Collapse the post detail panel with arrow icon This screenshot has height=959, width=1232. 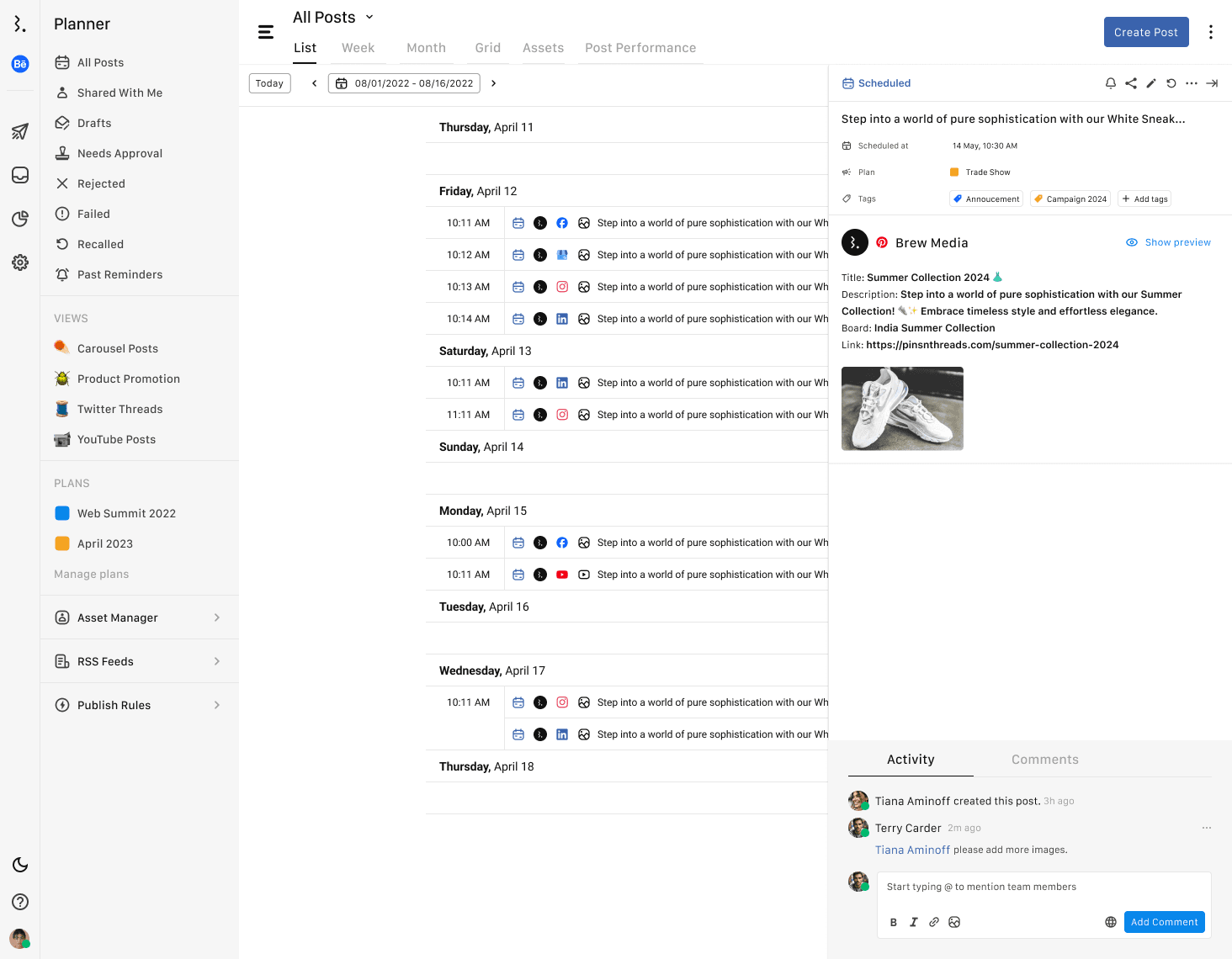[x=1212, y=83]
